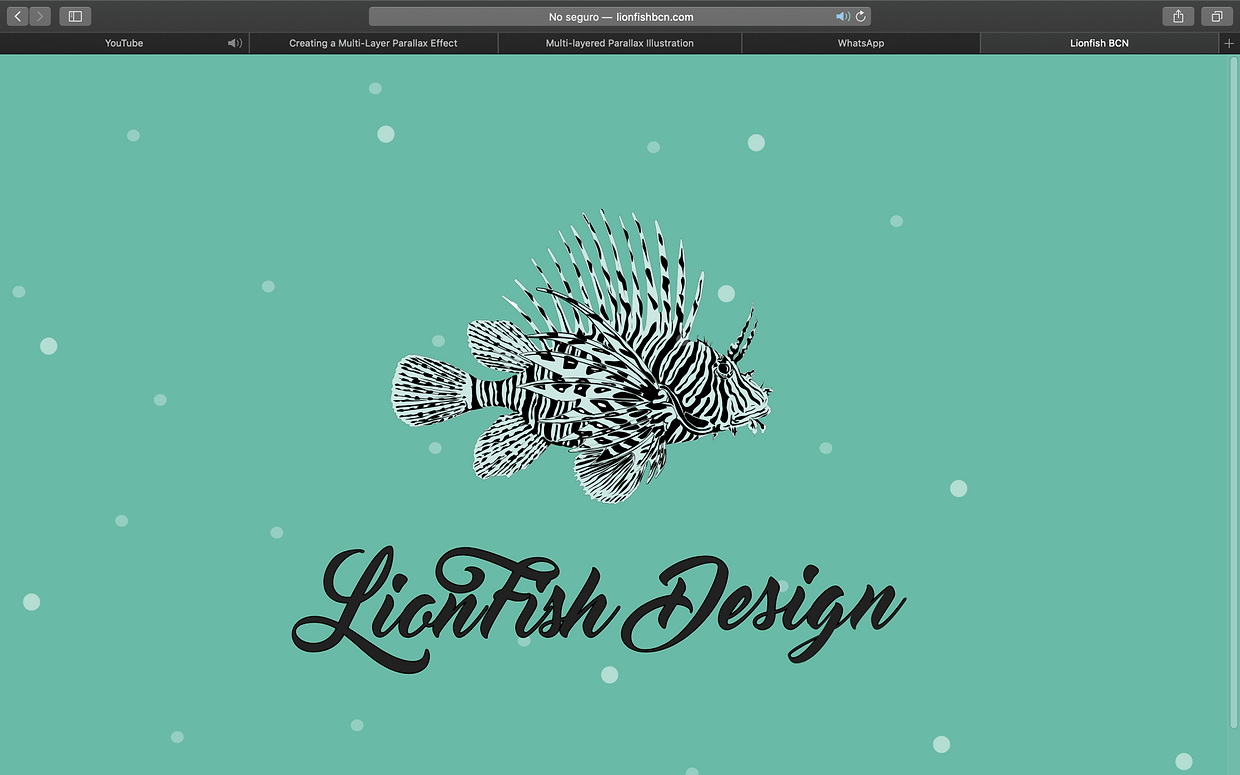Screen dimensions: 1240x775
Task: Click the LionFish Design script logo
Action: click(x=598, y=607)
